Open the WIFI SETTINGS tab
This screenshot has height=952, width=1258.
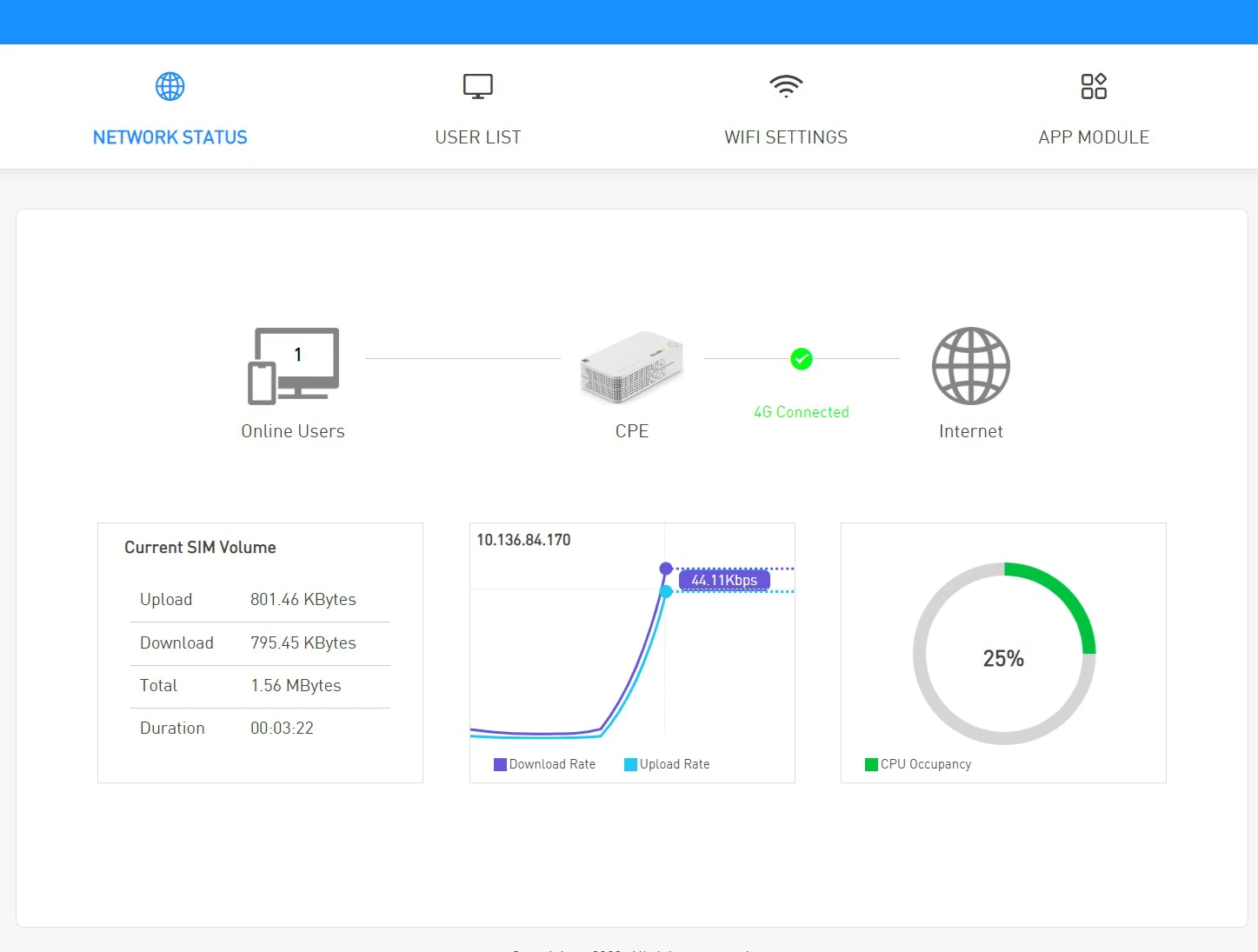coord(786,137)
